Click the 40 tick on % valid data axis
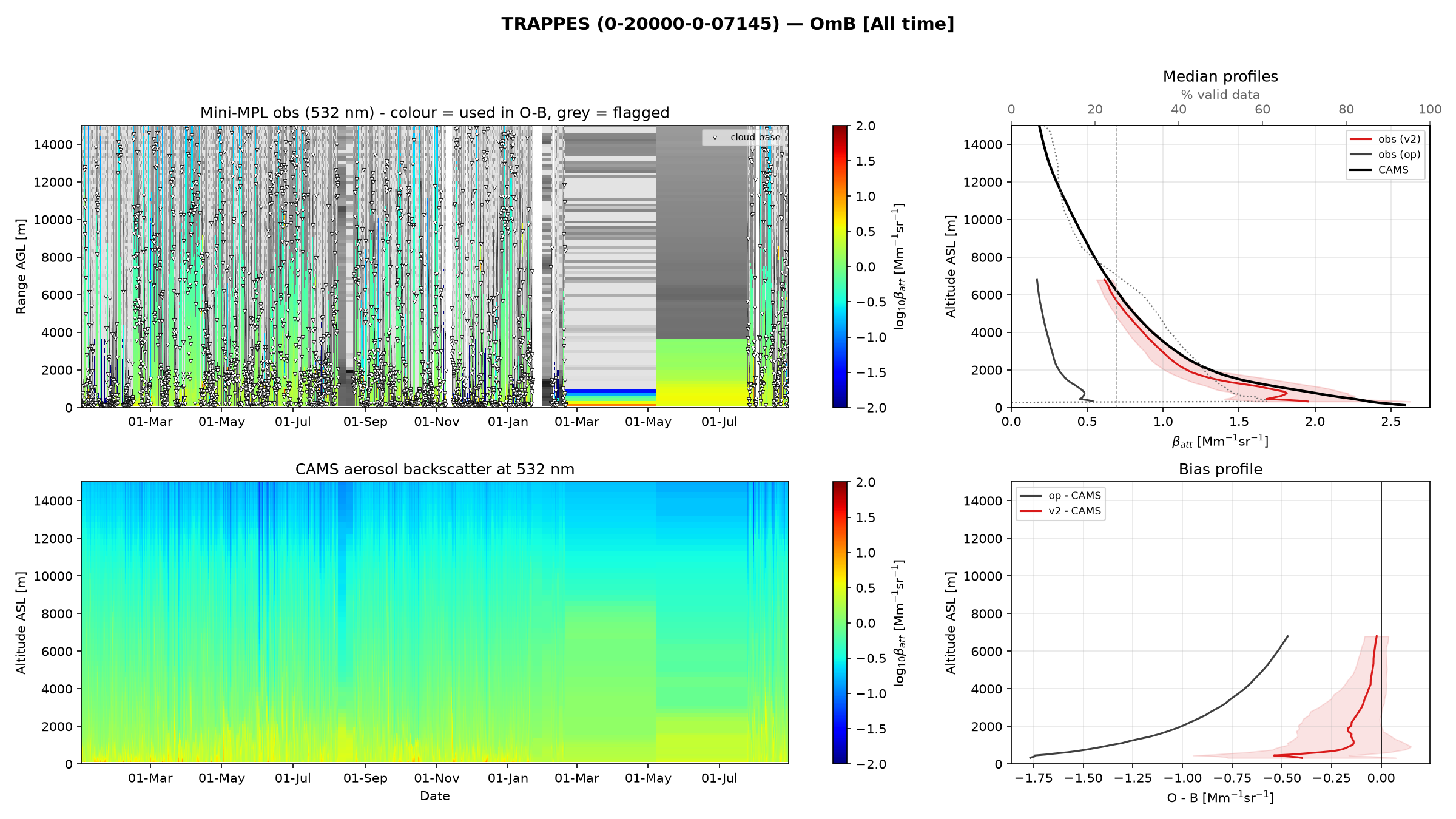The image size is (1456, 819). point(1178,110)
